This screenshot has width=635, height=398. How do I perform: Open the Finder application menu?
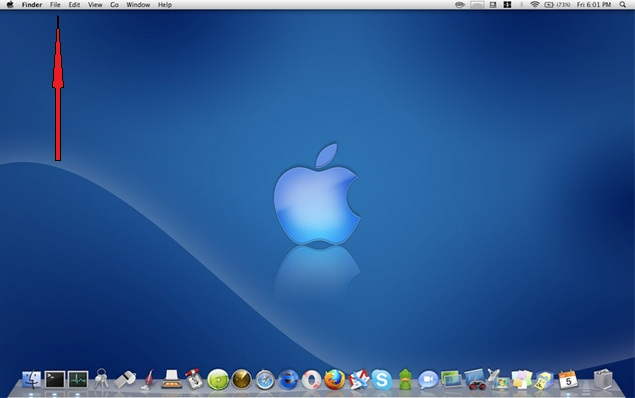[32, 5]
